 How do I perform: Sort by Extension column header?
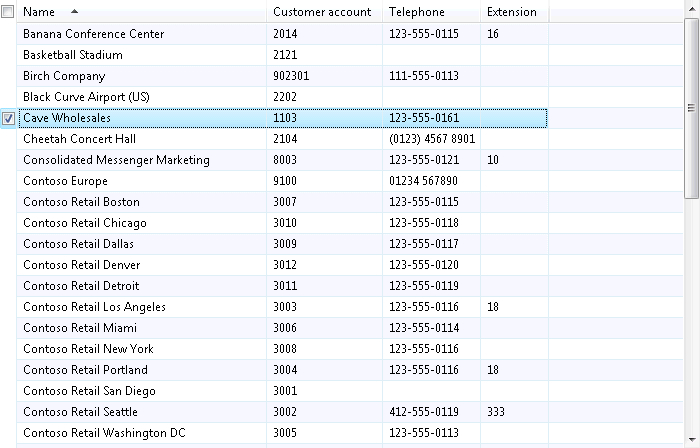(514, 12)
